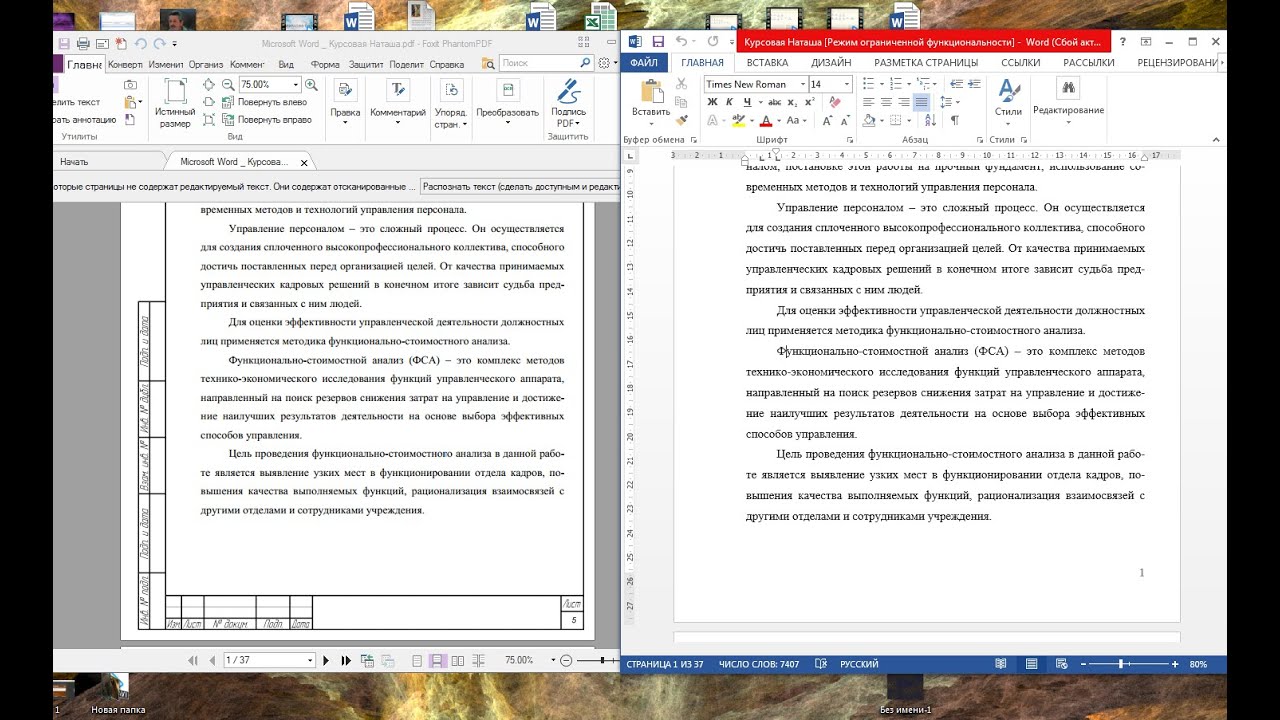Toggle italic (К) formatting in Word
This screenshot has width=1280, height=720.
click(730, 102)
